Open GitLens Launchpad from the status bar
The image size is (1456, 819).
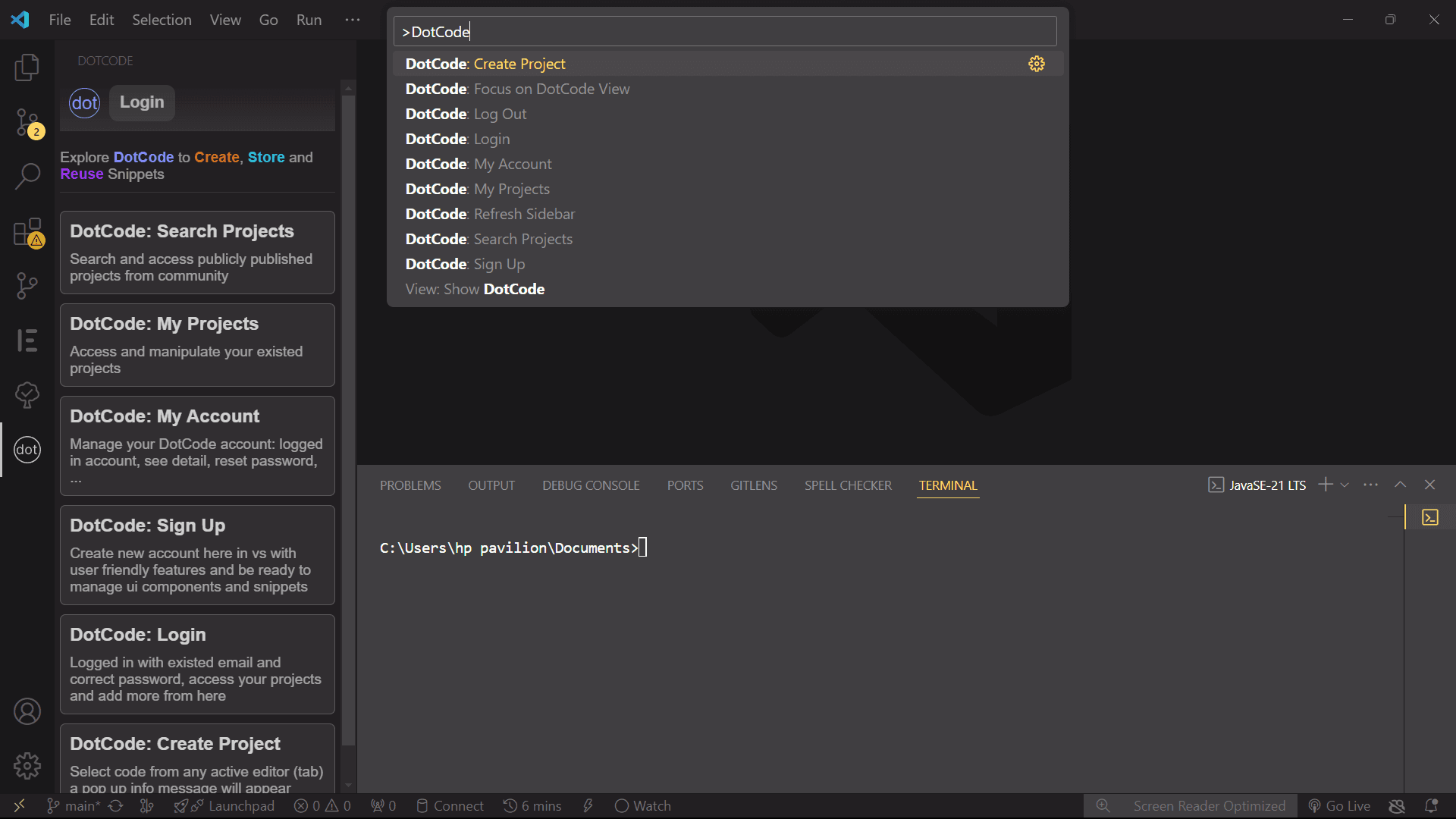pos(224,805)
